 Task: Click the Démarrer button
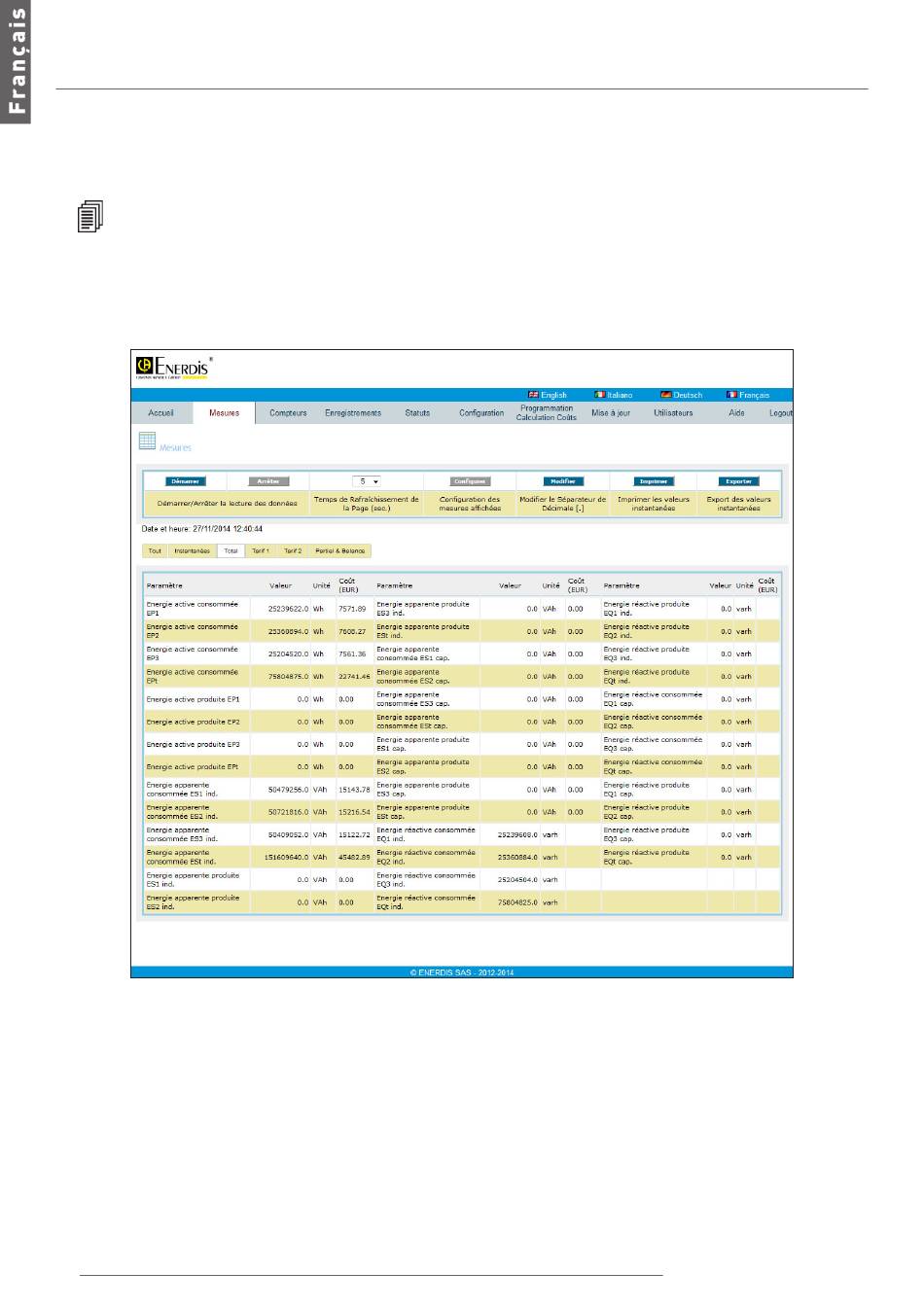(186, 481)
